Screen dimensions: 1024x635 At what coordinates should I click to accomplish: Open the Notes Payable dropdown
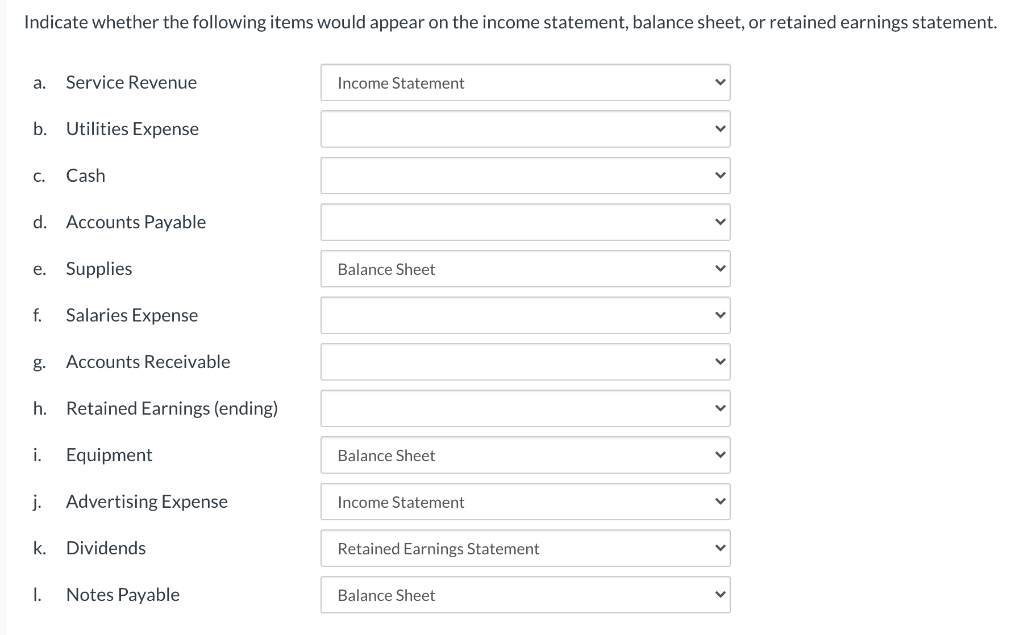click(x=525, y=594)
